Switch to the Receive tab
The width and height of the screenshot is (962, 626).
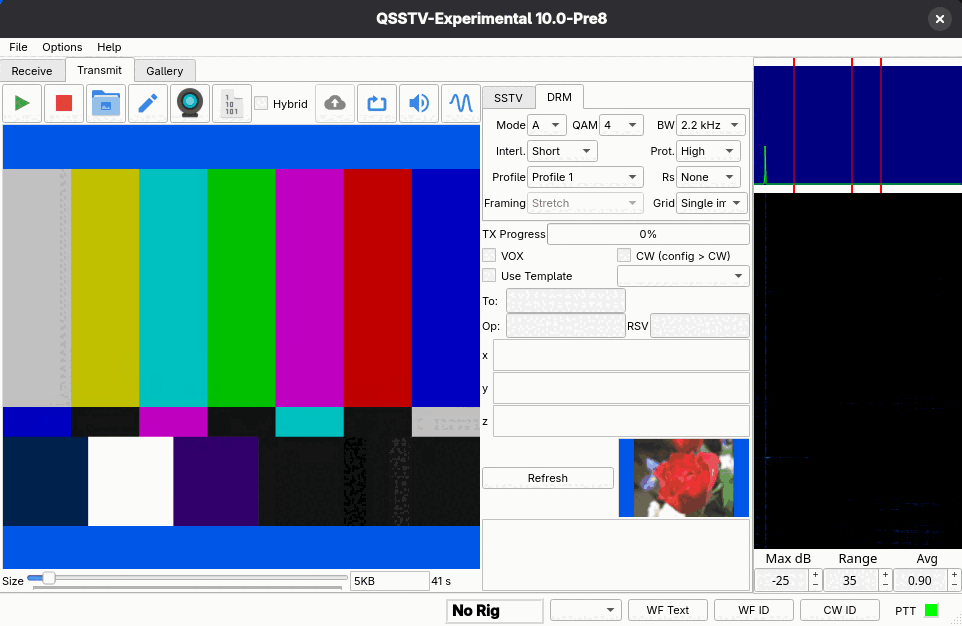[32, 71]
